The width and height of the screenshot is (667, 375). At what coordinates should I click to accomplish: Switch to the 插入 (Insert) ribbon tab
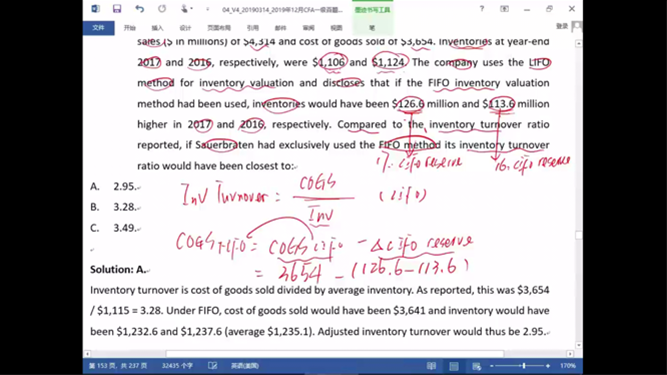coord(157,28)
